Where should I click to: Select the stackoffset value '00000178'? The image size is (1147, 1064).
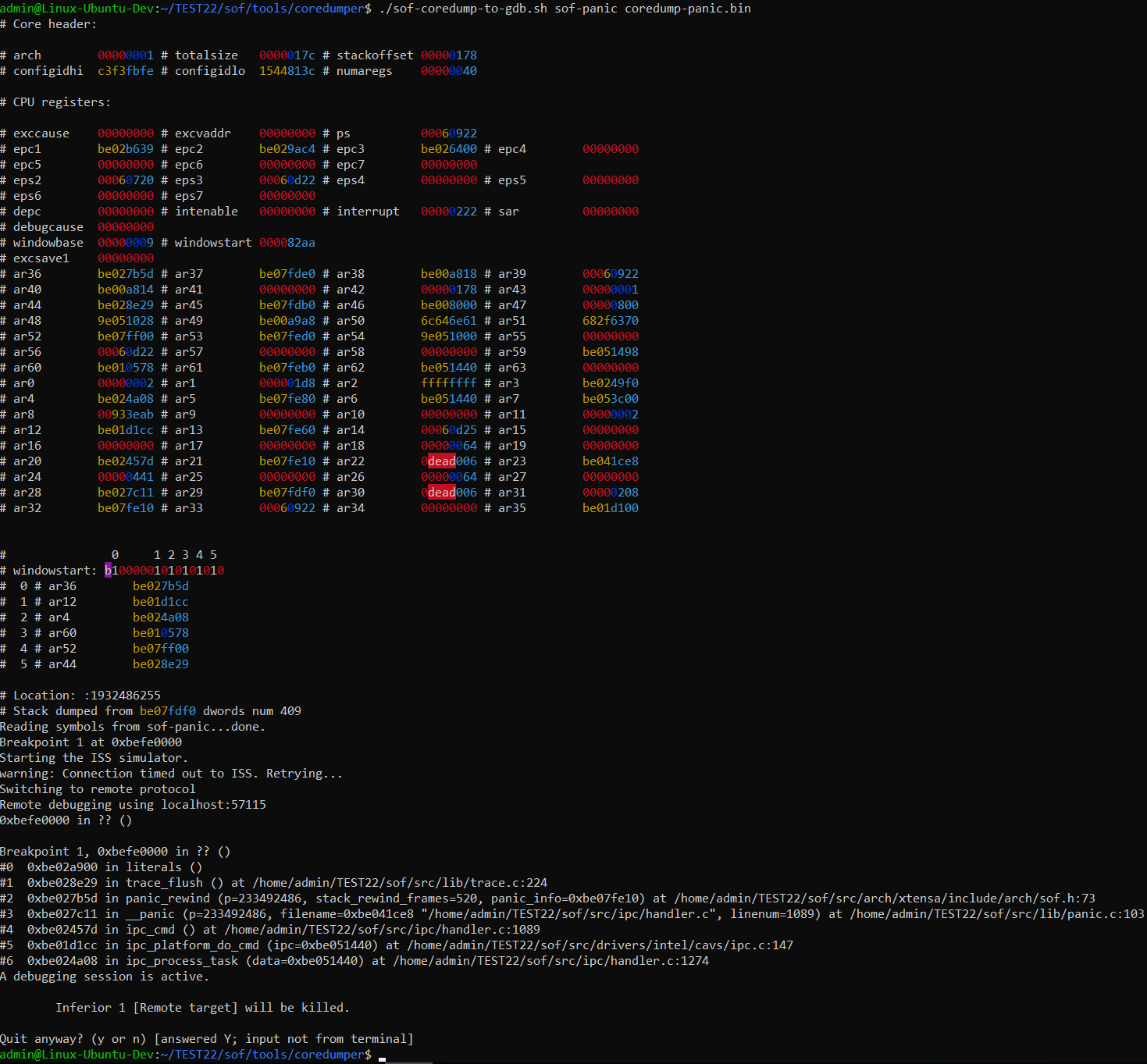[449, 55]
